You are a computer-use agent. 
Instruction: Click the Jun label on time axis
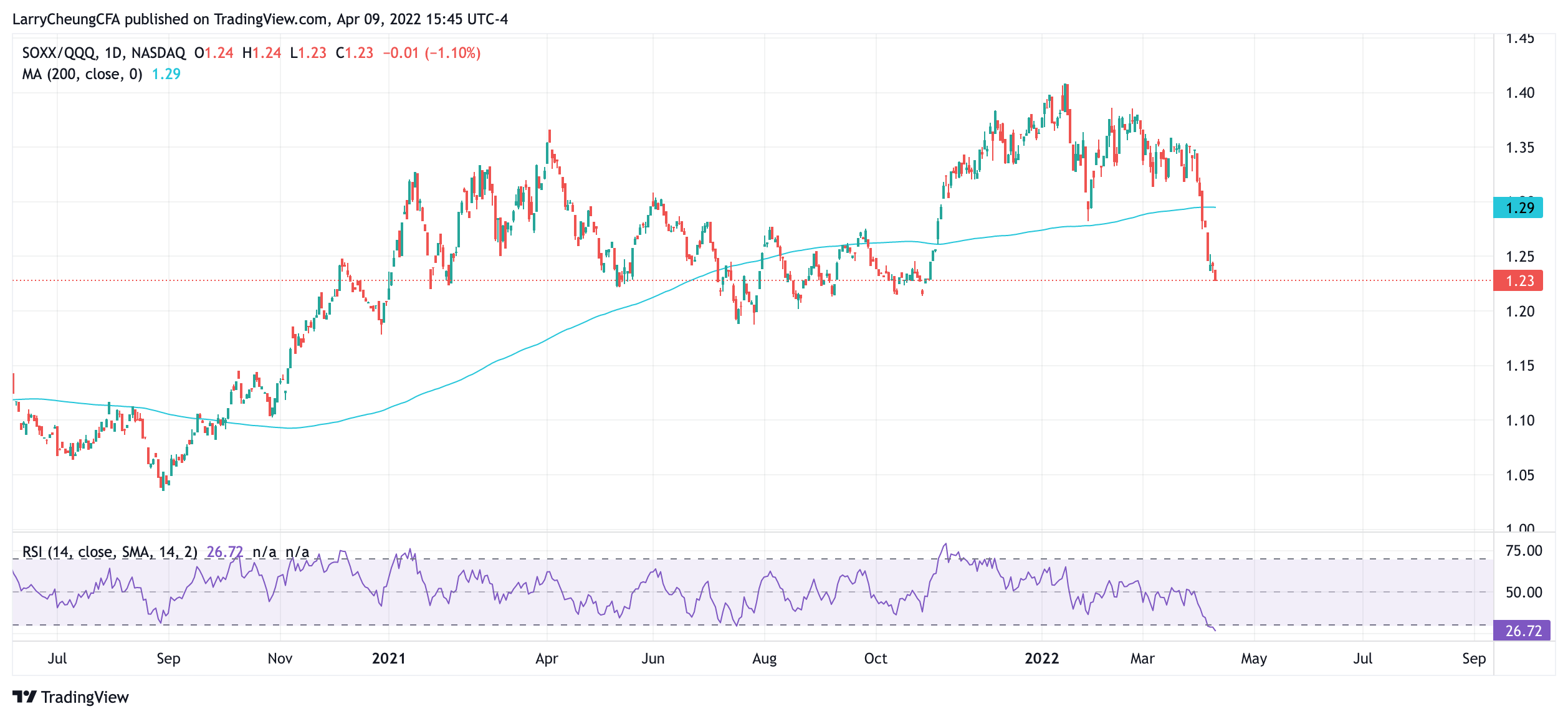pos(653,659)
